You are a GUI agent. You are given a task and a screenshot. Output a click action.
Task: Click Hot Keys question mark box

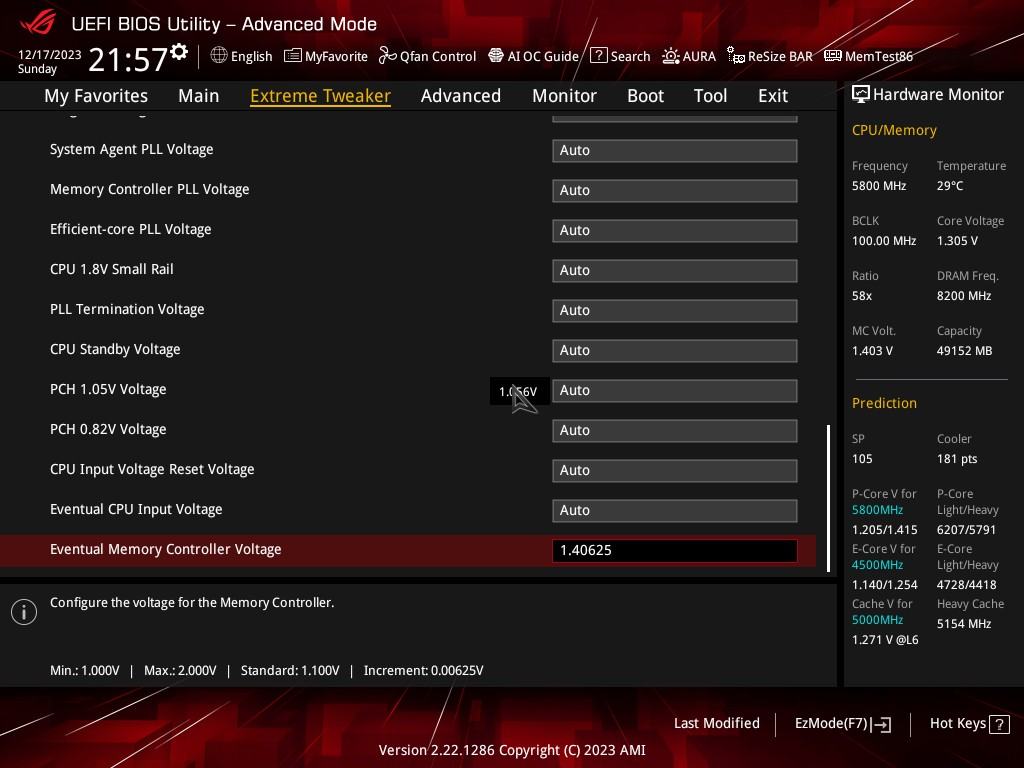pos(999,724)
